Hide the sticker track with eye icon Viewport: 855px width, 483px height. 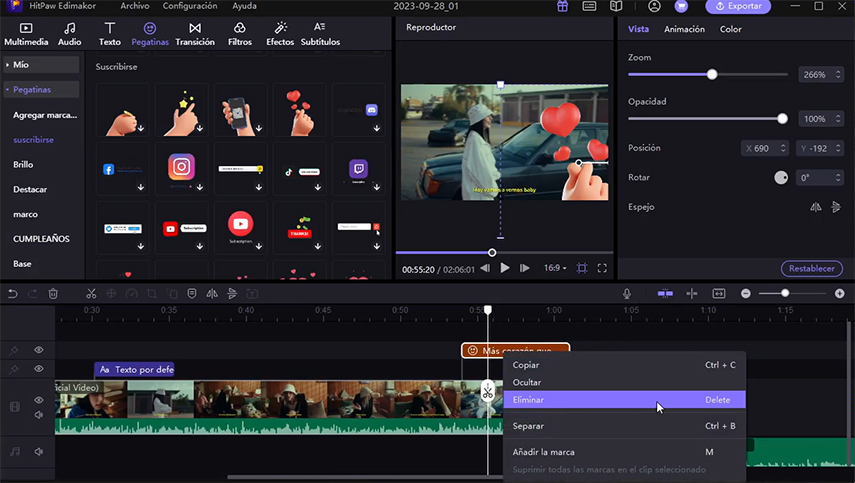click(x=39, y=350)
